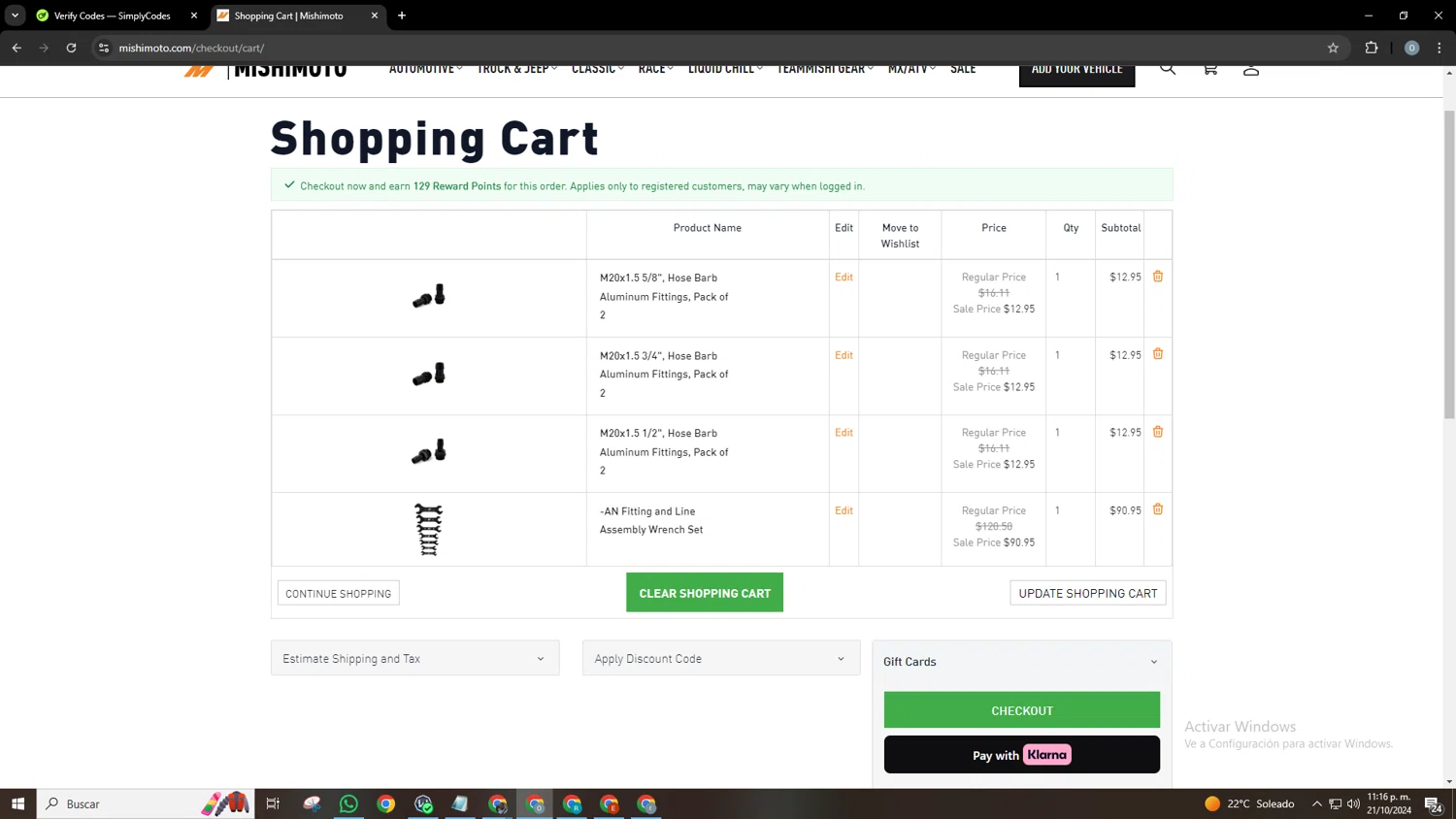Screen dimensions: 1456x819
Task: Switch to Verify Codes SimplyCodes tab
Action: pos(113,16)
